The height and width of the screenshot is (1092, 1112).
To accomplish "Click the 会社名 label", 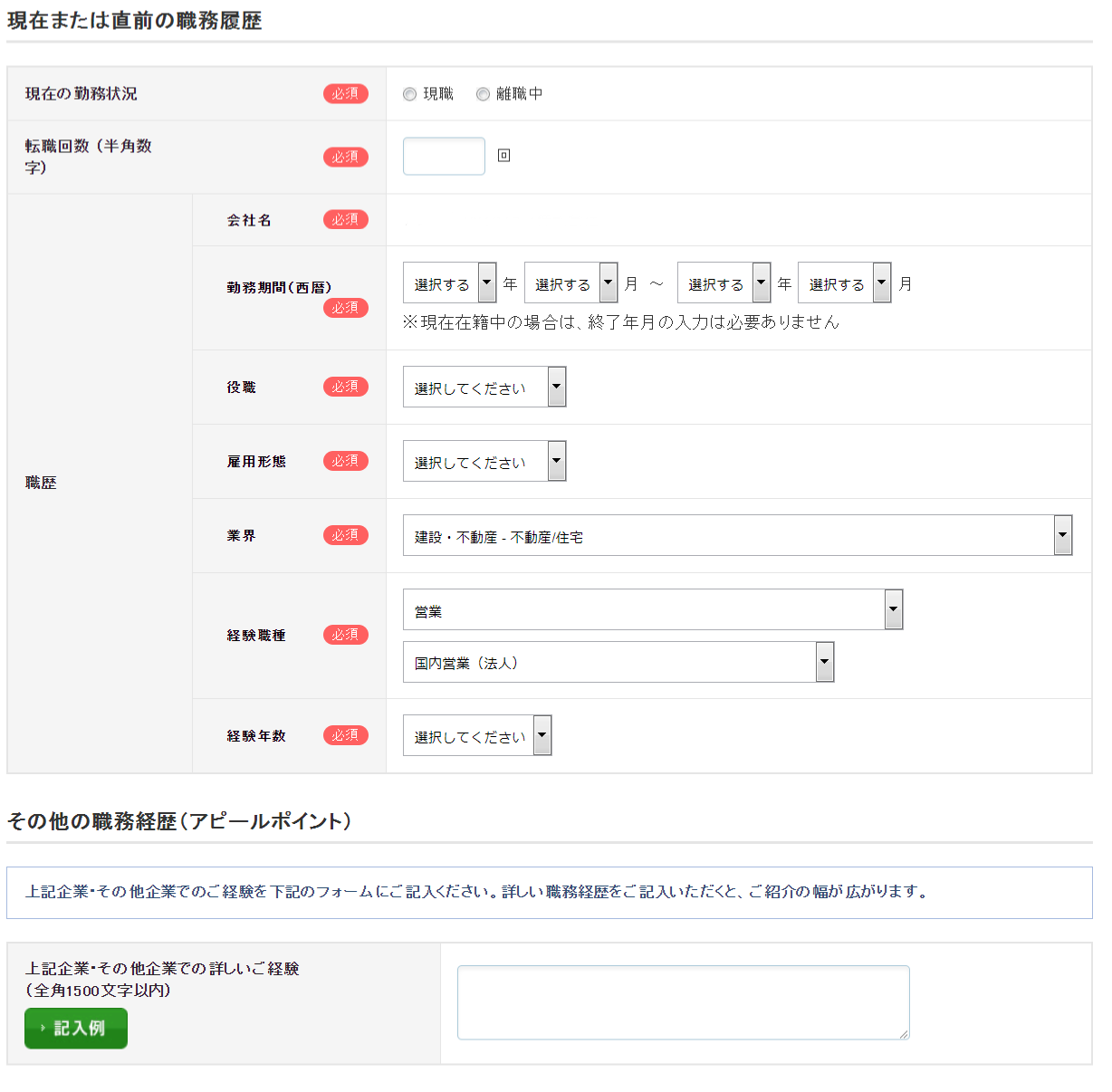I will pyautogui.click(x=249, y=220).
